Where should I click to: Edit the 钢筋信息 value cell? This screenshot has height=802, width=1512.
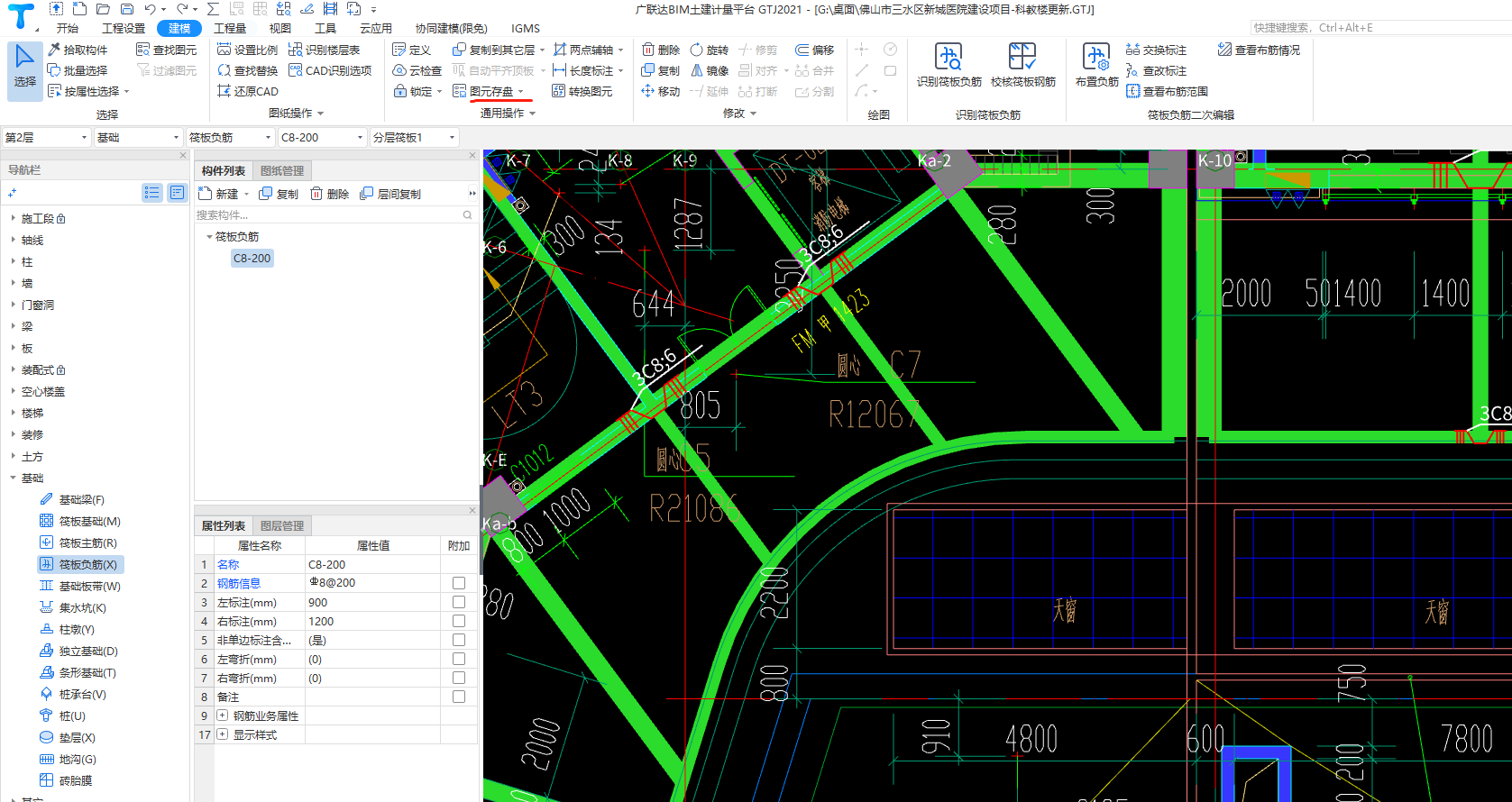pyautogui.click(x=372, y=584)
